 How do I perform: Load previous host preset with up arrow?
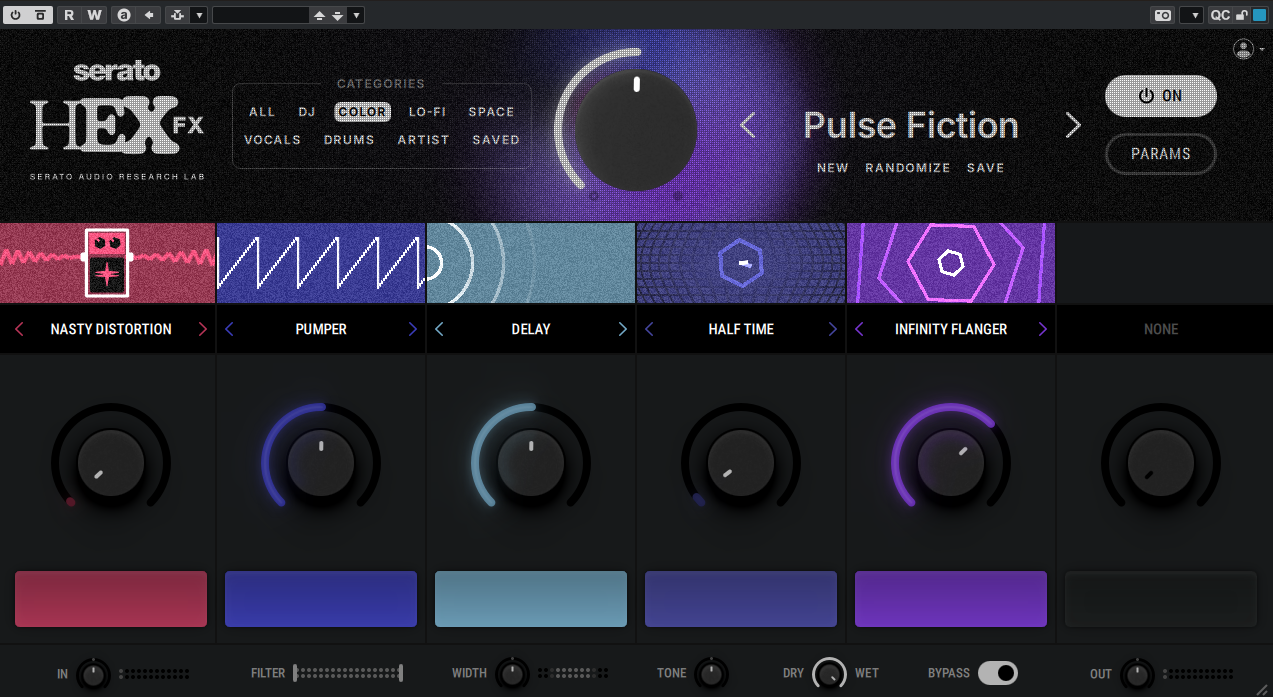click(319, 15)
